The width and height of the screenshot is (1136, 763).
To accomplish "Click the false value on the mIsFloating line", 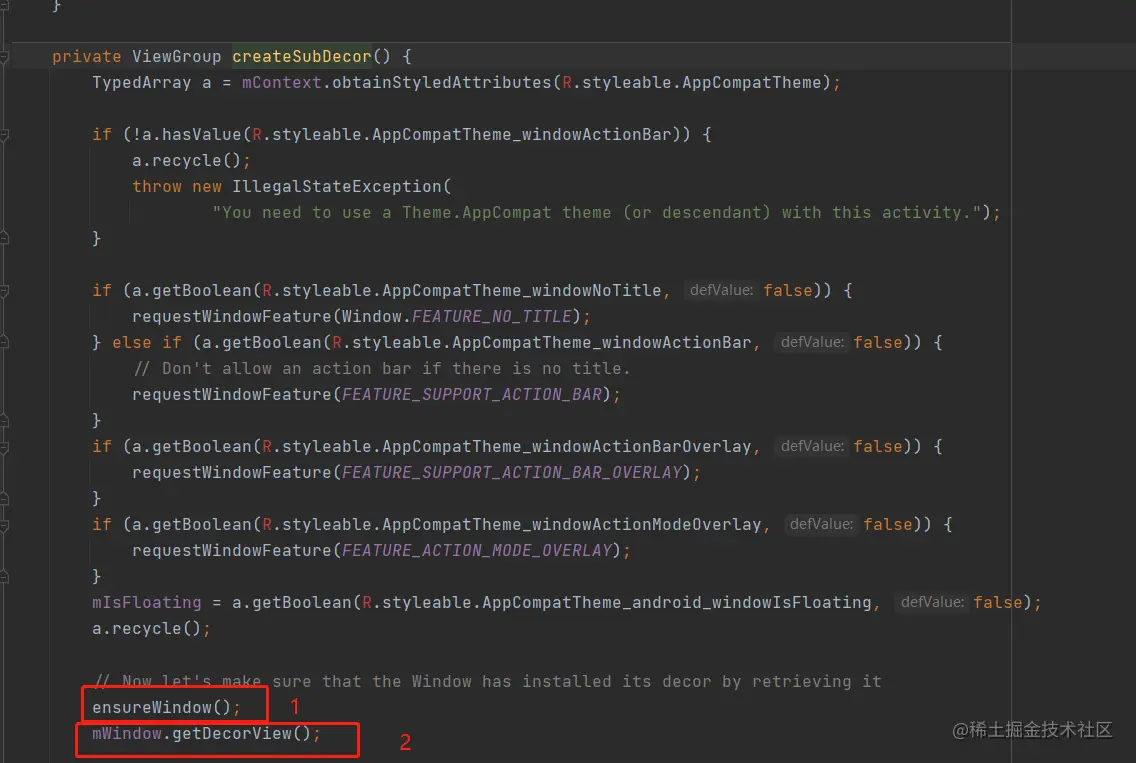I will coord(998,603).
